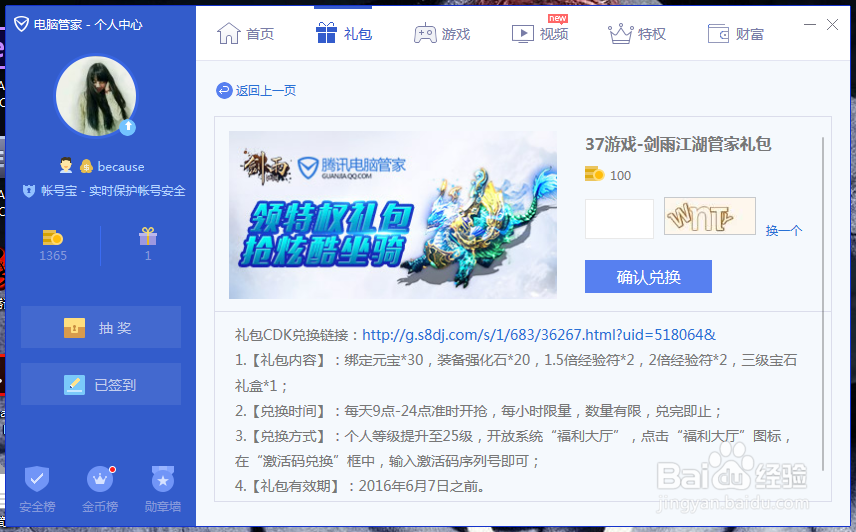
Task: Focus the captcha input field
Action: [x=619, y=219]
